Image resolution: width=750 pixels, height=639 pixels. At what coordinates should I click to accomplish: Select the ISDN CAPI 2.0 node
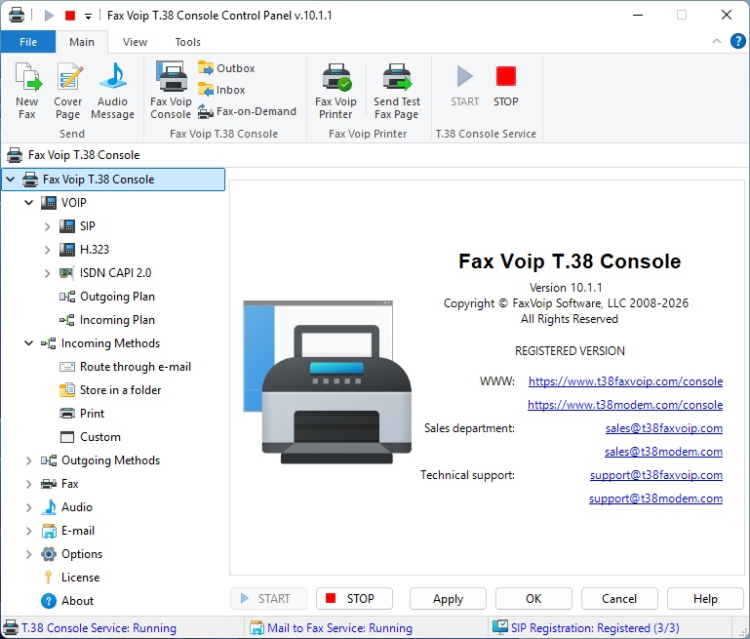coord(105,273)
